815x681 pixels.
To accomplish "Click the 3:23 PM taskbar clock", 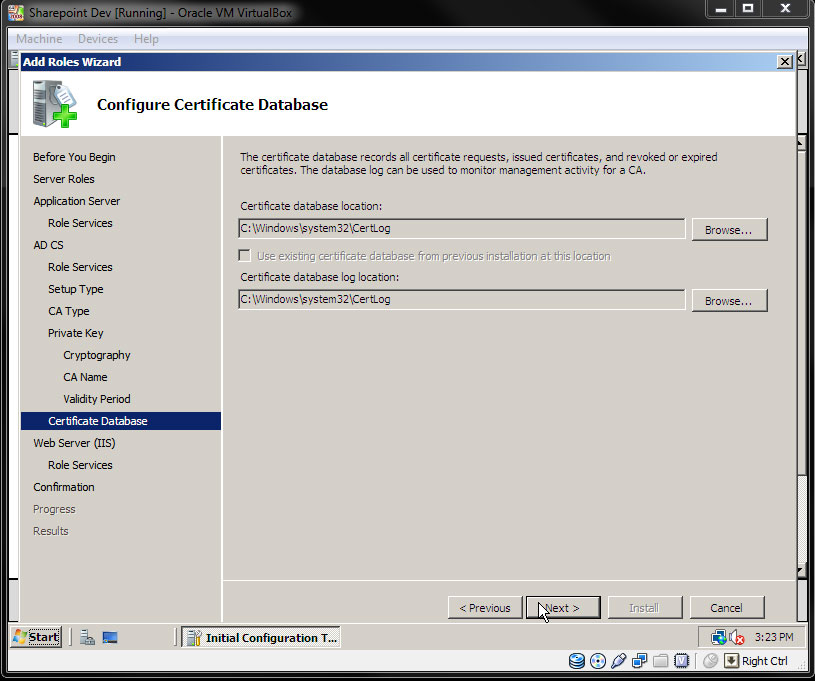I will (774, 637).
